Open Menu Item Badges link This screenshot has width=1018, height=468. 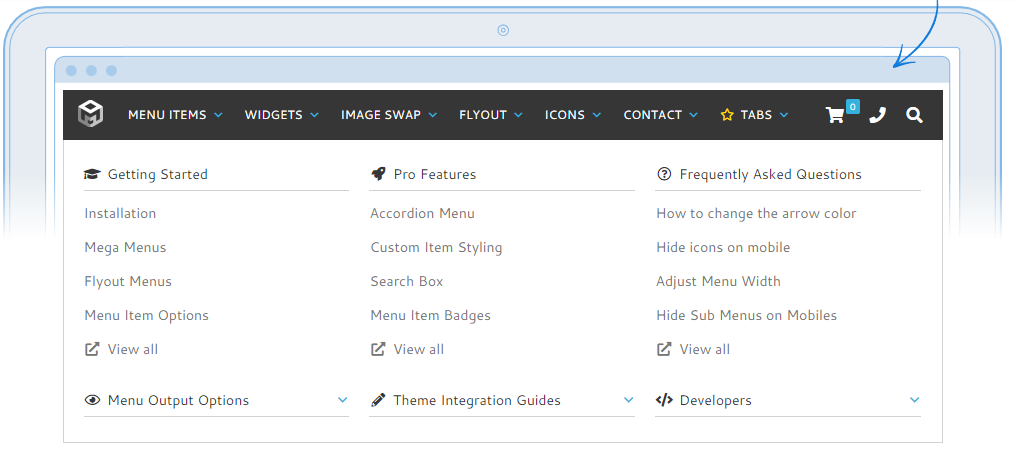tap(430, 315)
